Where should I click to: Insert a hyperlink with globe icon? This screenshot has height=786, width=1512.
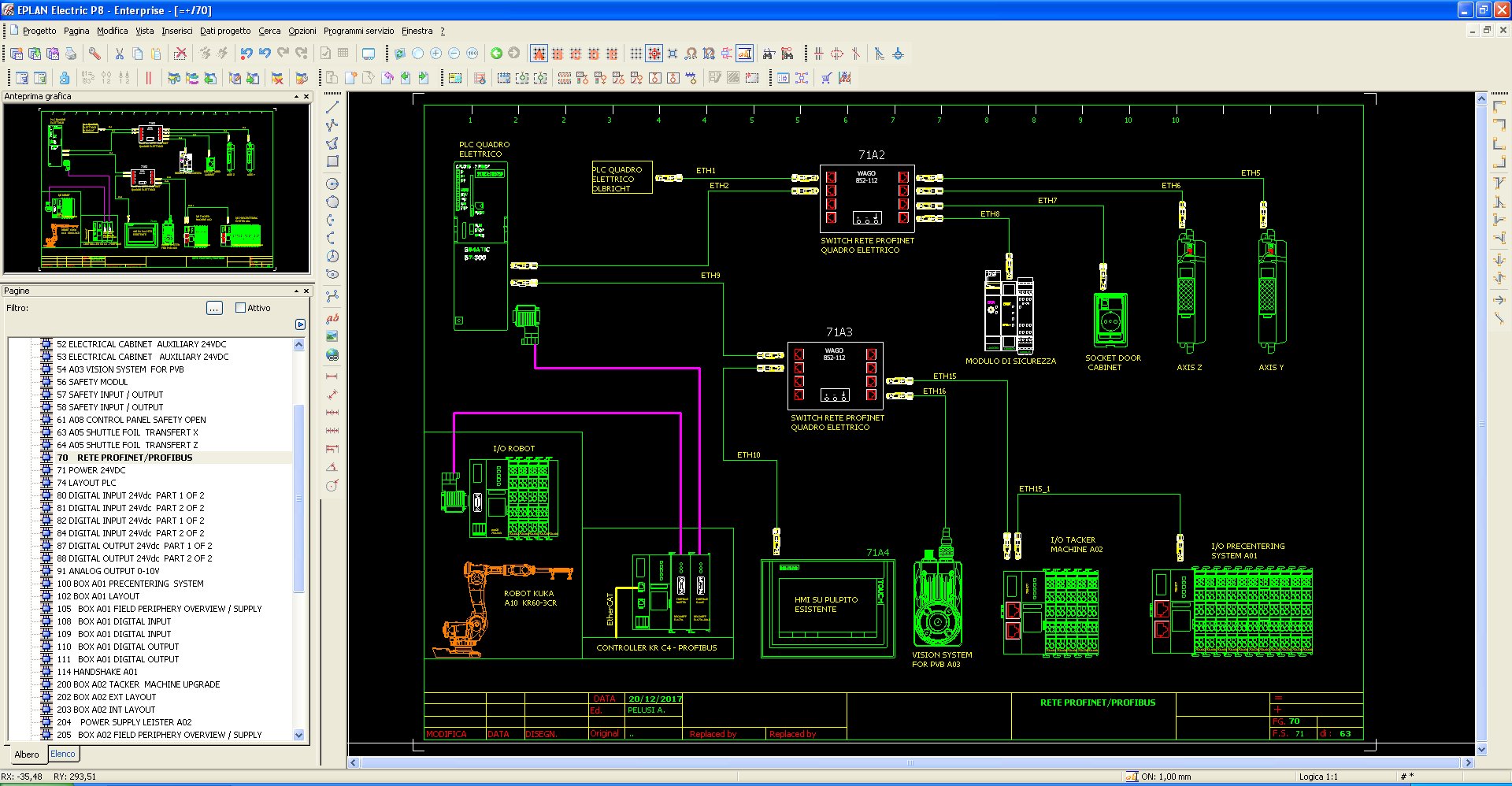(x=332, y=354)
